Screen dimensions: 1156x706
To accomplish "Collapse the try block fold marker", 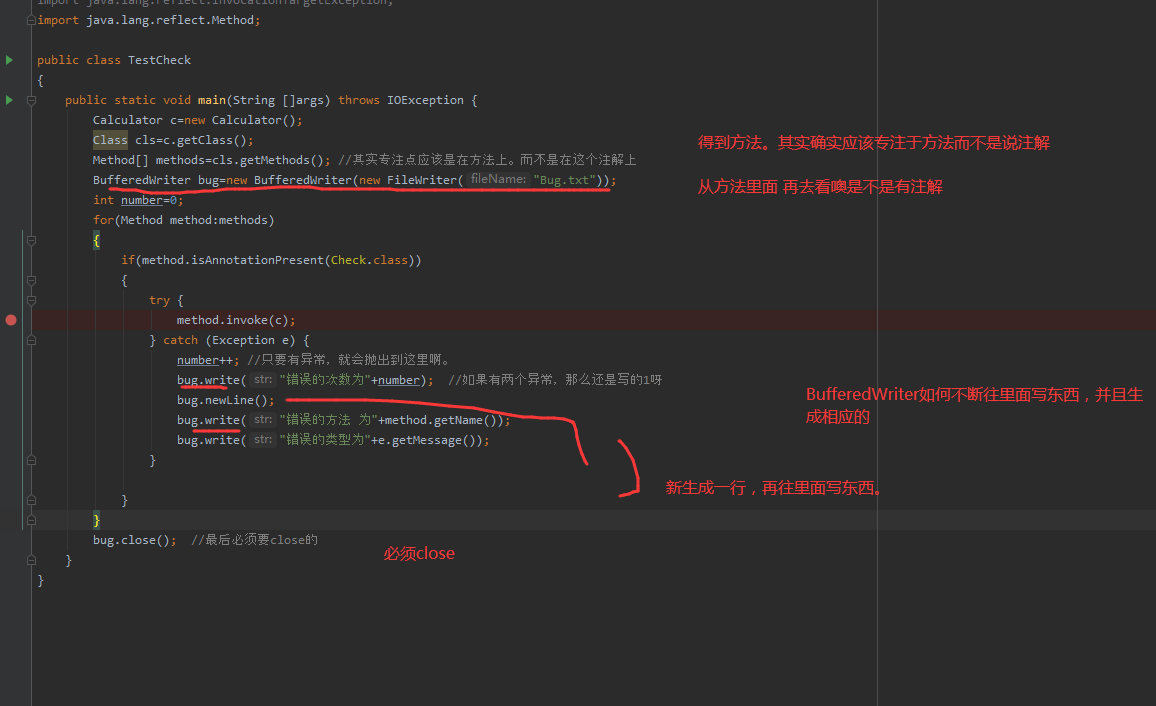I will tap(31, 300).
